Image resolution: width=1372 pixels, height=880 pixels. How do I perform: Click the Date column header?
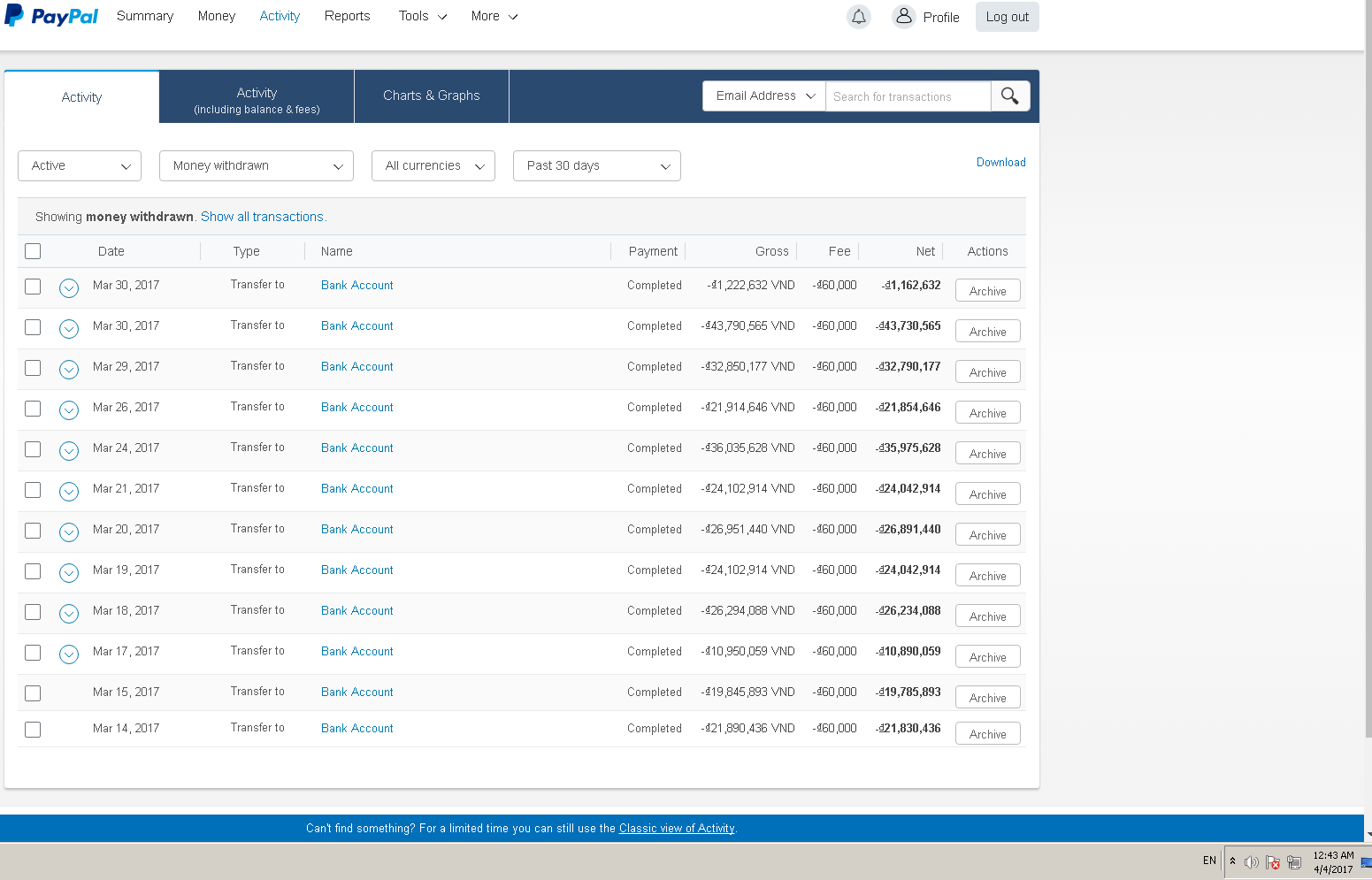[111, 251]
